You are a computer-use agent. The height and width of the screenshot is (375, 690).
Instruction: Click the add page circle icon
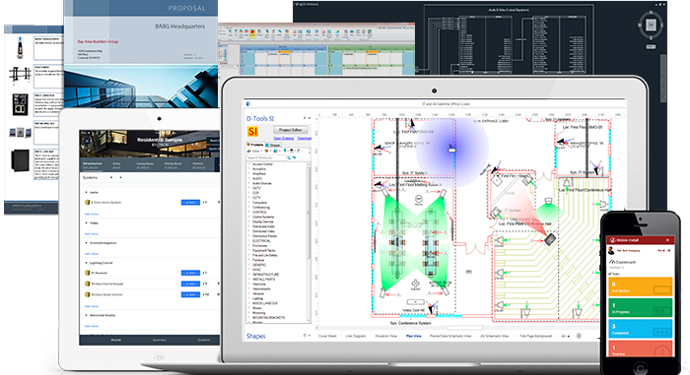(x=579, y=336)
